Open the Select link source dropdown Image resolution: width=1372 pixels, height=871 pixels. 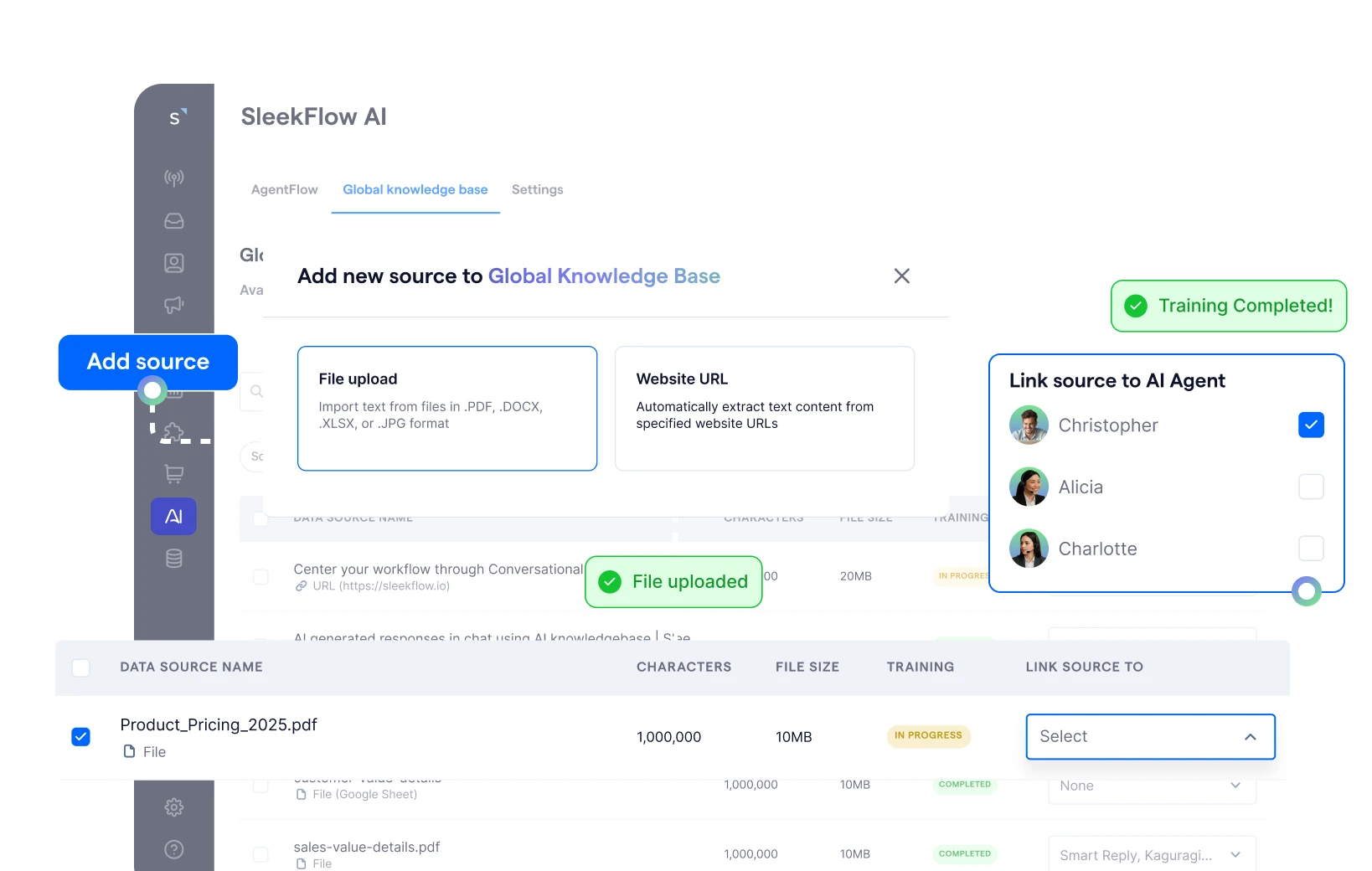click(x=1150, y=737)
